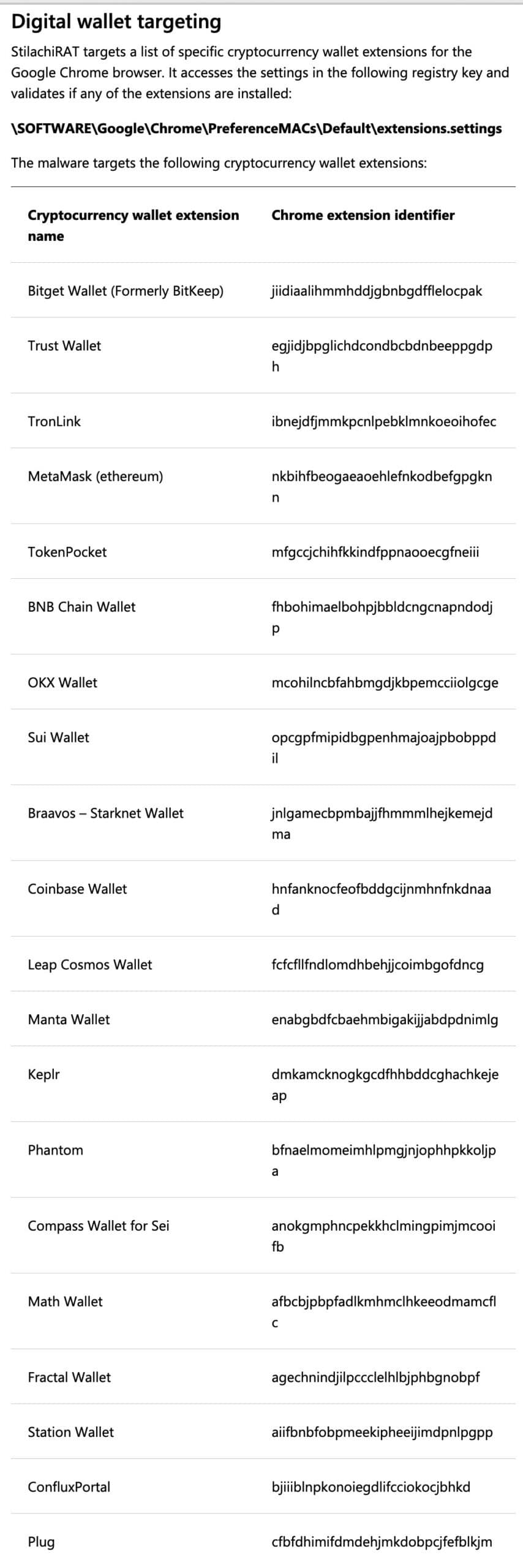Select the Bitget Wallet row name
523x1568 pixels.
(126, 291)
